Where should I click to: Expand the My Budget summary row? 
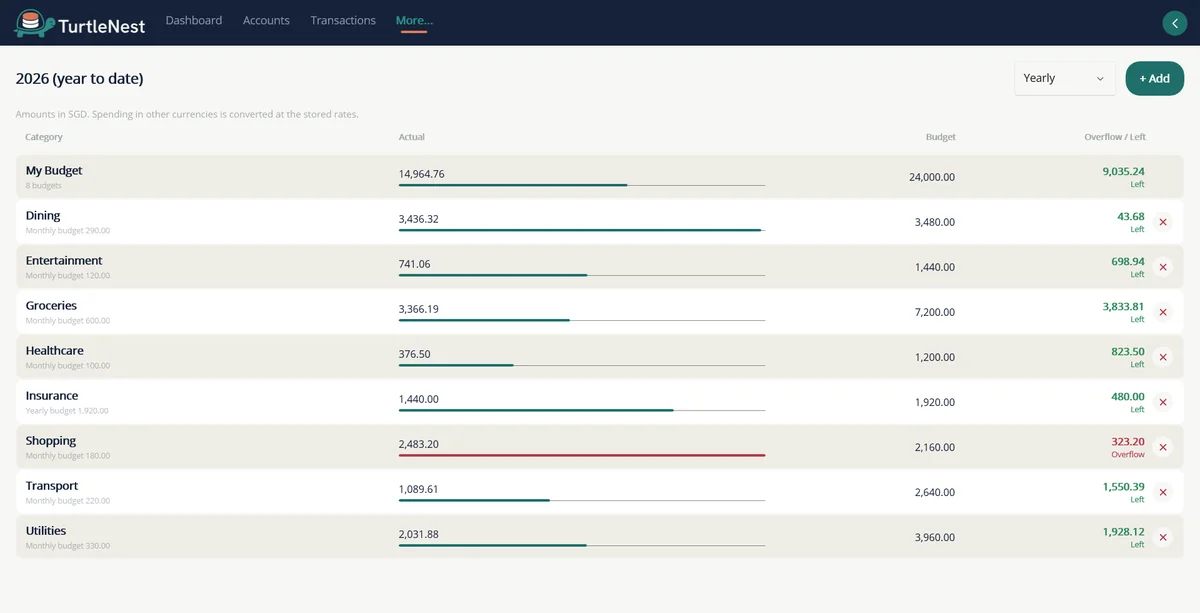coord(600,176)
